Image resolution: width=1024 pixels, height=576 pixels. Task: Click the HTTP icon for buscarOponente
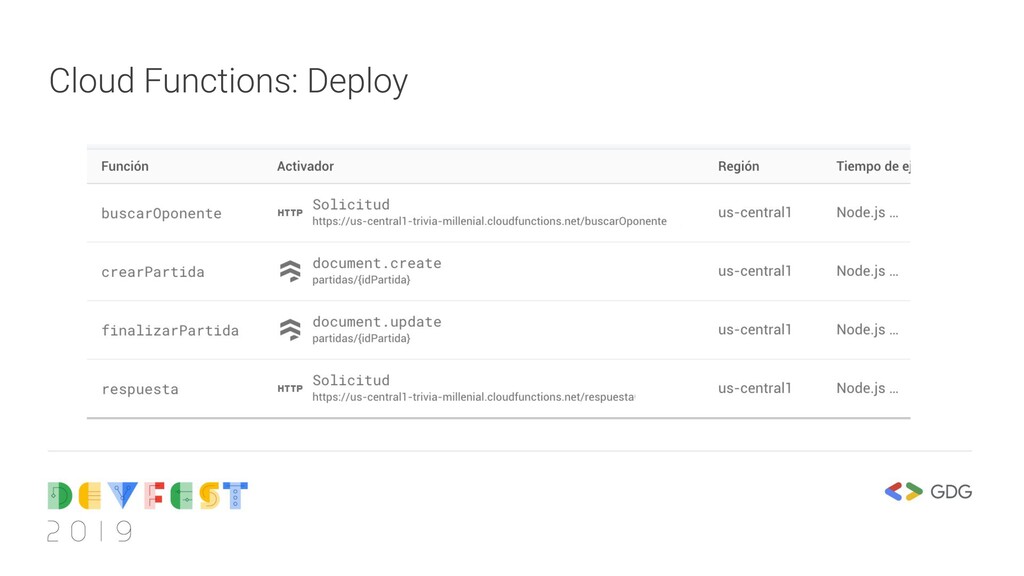(289, 213)
